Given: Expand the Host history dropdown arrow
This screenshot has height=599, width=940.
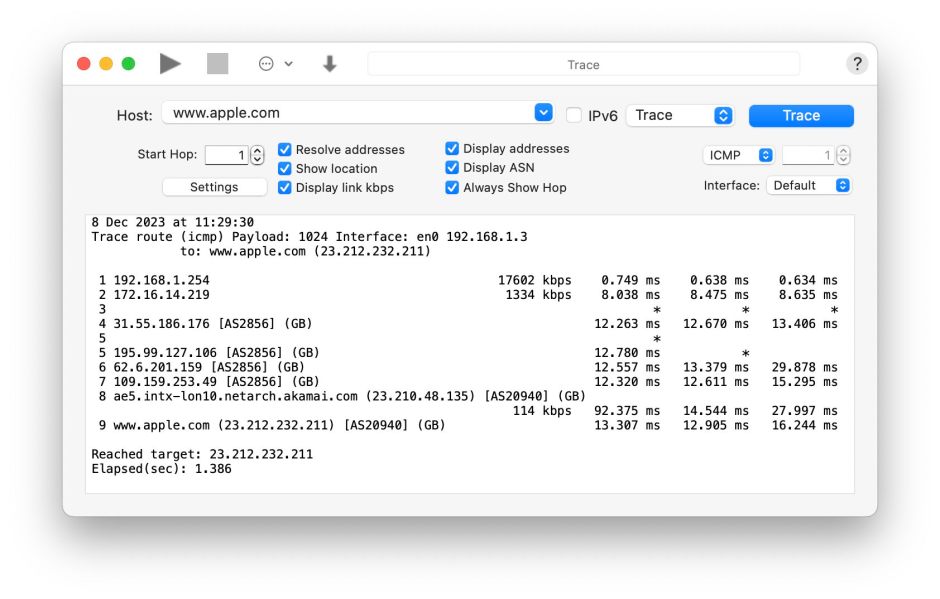Looking at the screenshot, I should tap(543, 113).
